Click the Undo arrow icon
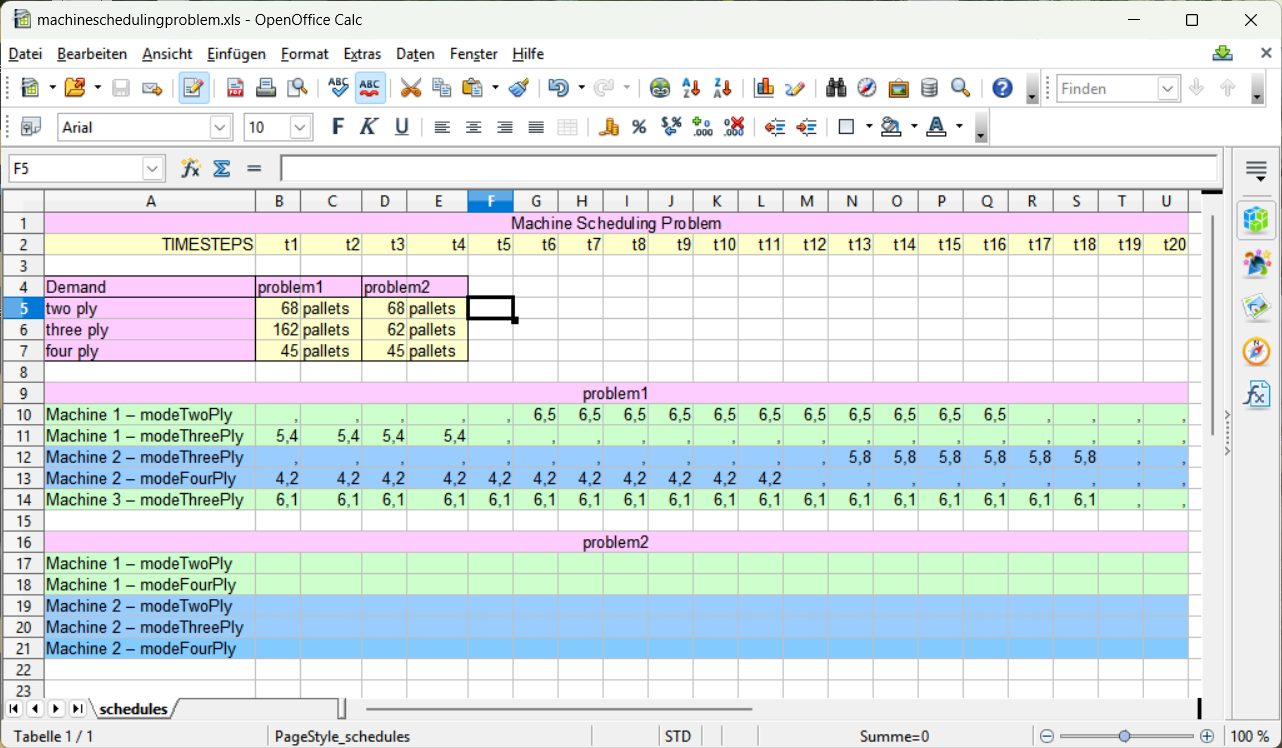The image size is (1282, 748). click(x=559, y=88)
